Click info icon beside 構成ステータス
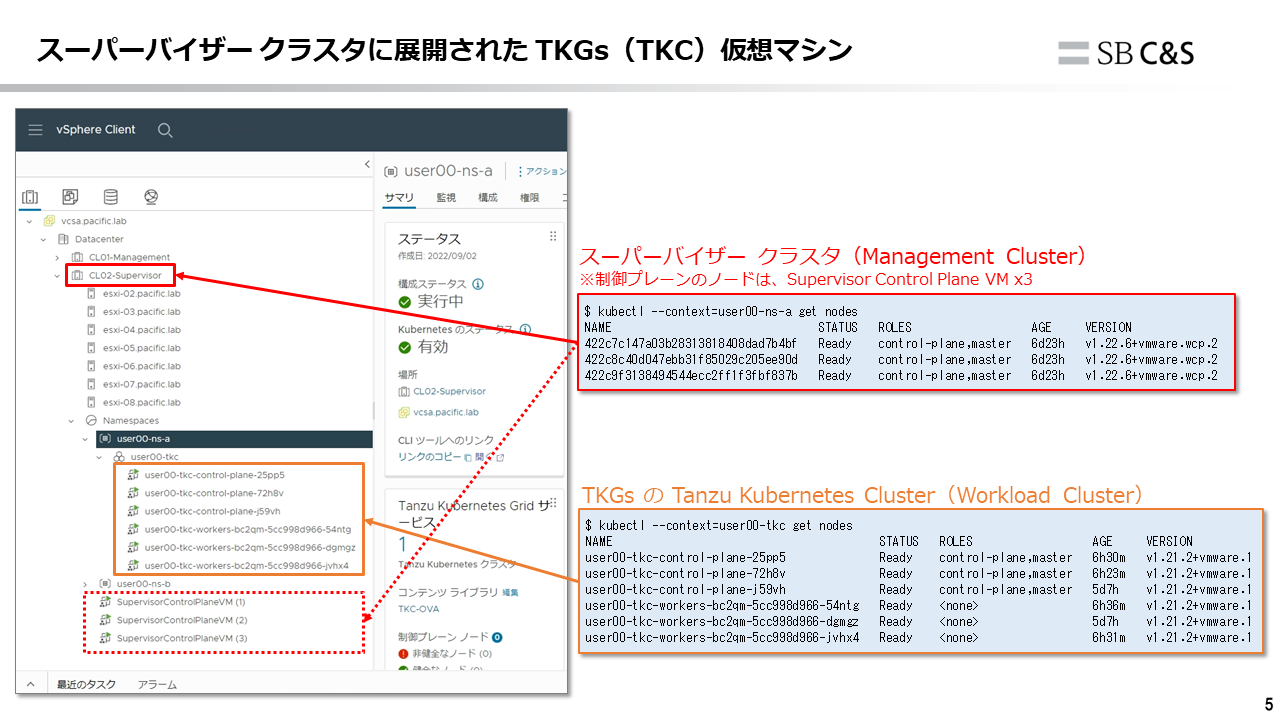The image size is (1280, 720). (x=478, y=284)
